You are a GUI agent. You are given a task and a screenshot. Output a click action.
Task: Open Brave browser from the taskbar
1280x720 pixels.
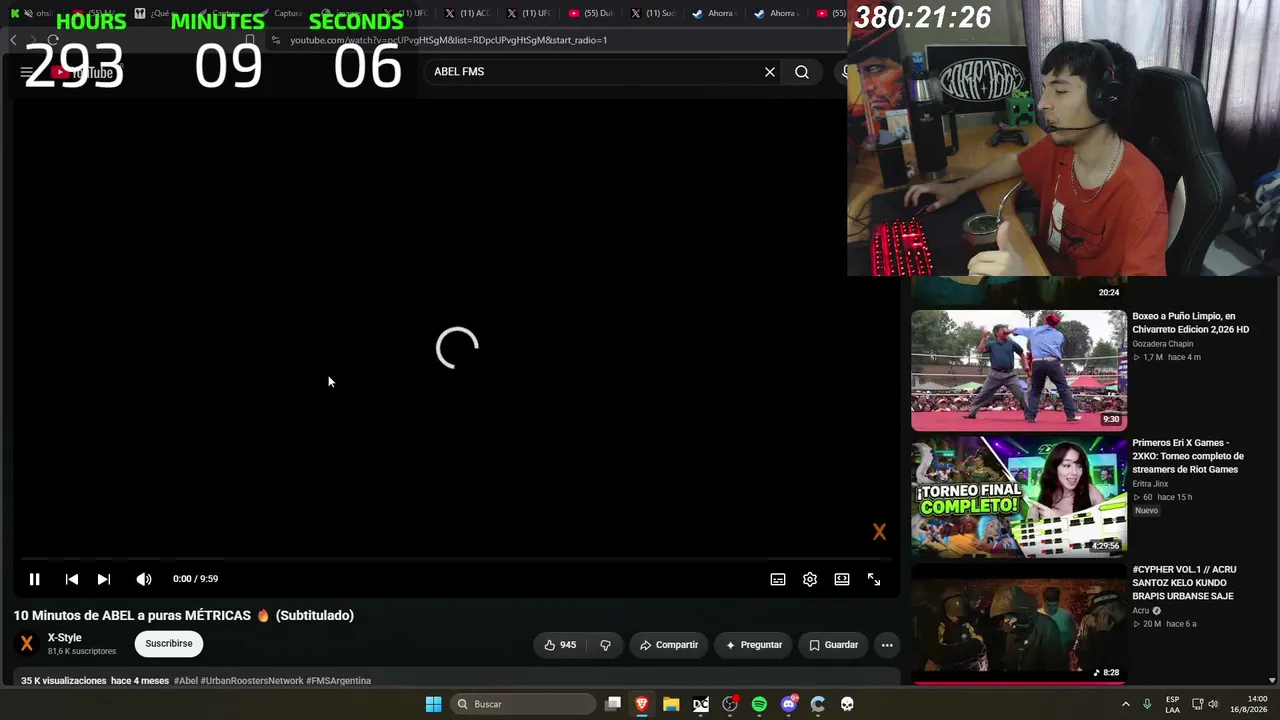click(x=642, y=704)
